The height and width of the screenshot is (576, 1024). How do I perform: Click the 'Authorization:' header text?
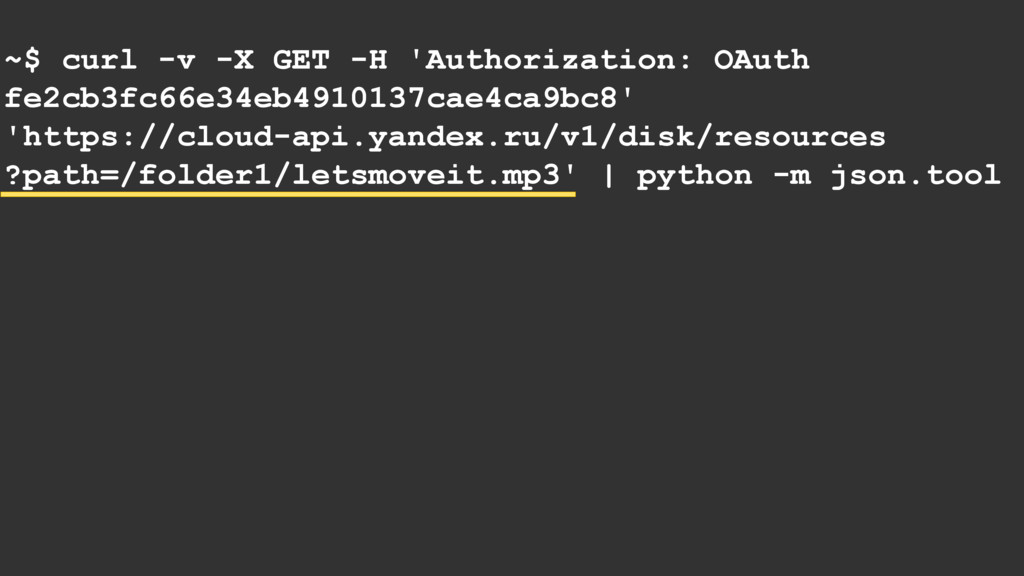point(551,60)
